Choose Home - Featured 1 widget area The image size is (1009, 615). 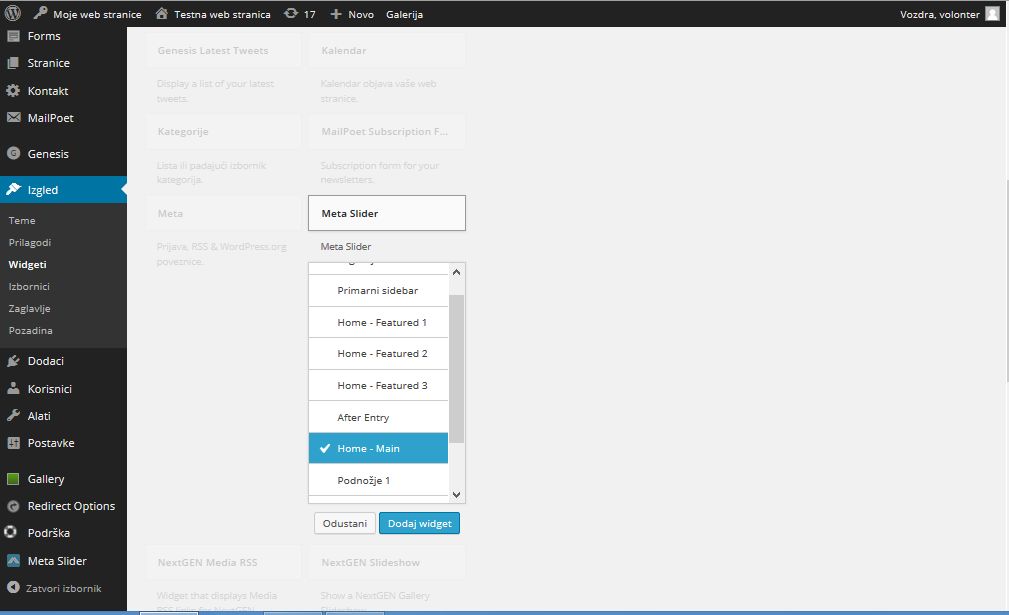[378, 322]
